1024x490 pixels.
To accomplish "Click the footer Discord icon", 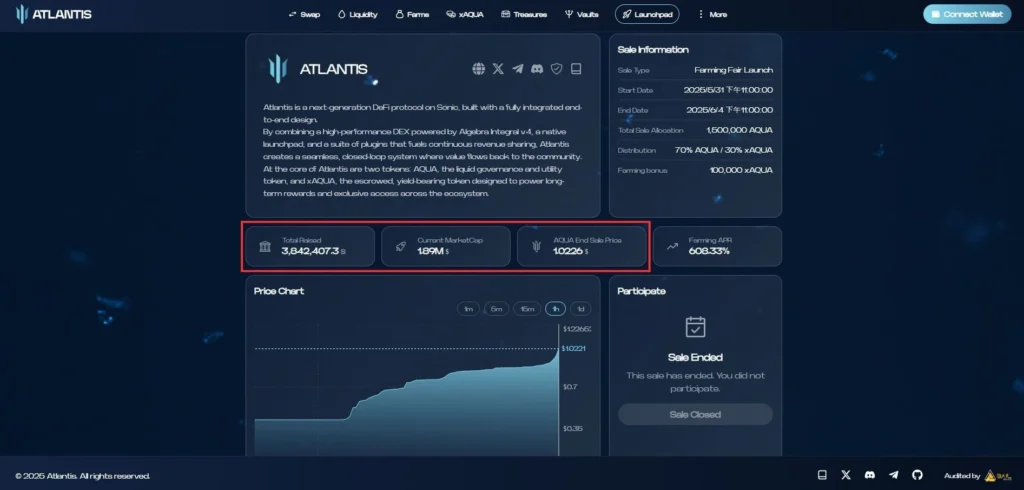I will [x=870, y=475].
